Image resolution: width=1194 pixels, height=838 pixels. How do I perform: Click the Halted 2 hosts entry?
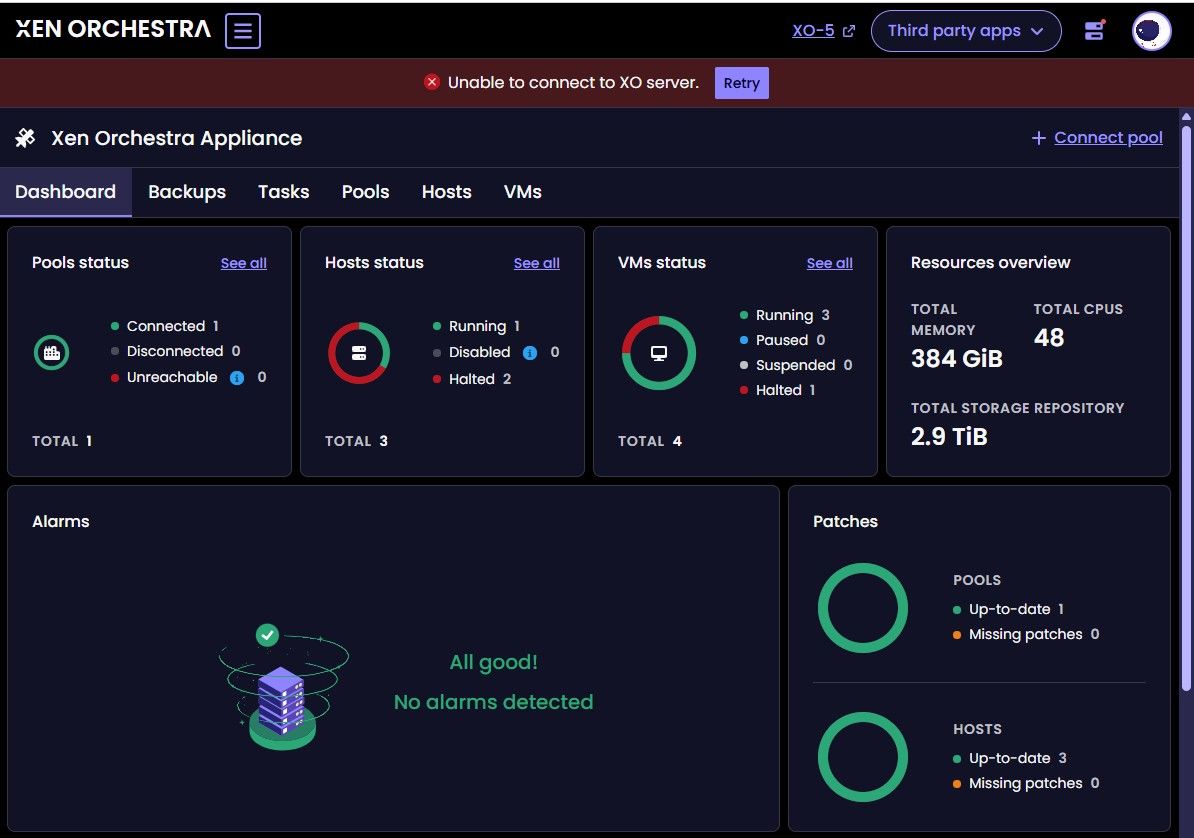(x=472, y=379)
